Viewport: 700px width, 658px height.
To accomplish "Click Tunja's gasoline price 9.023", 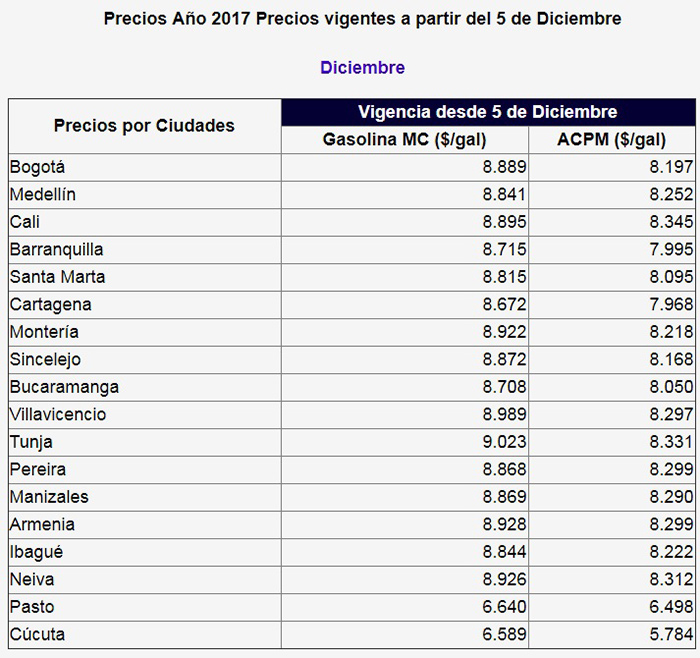I will point(497,442).
